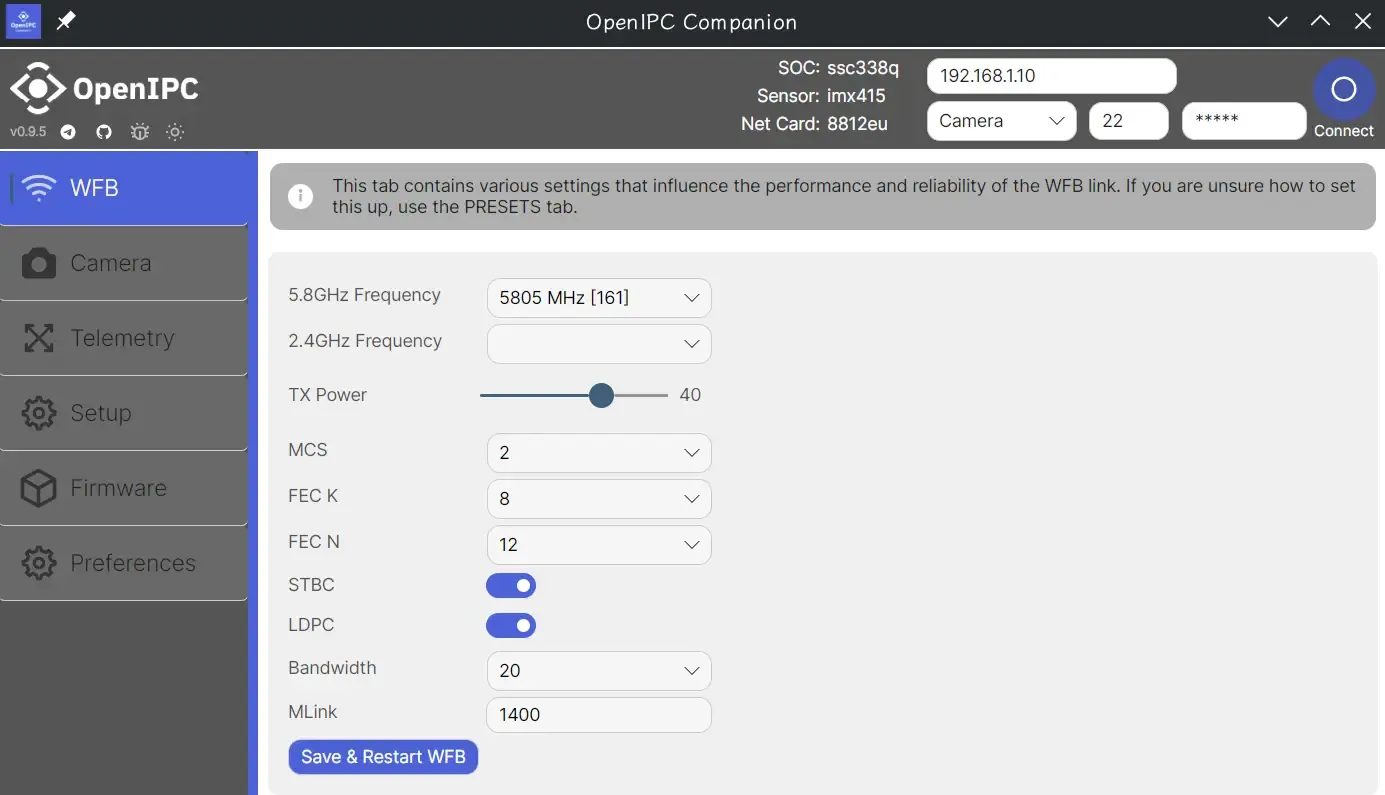Image resolution: width=1385 pixels, height=795 pixels.
Task: Toggle the light/dark theme sun icon
Action: click(x=175, y=132)
